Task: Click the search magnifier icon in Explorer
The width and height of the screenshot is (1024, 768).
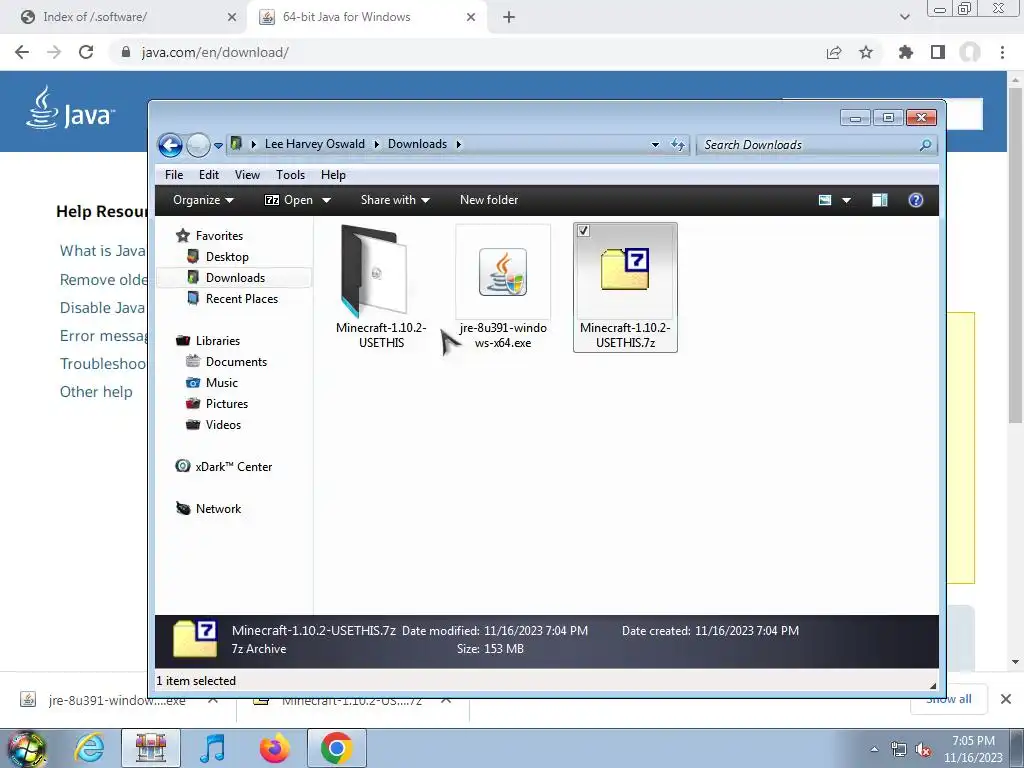Action: click(x=925, y=145)
